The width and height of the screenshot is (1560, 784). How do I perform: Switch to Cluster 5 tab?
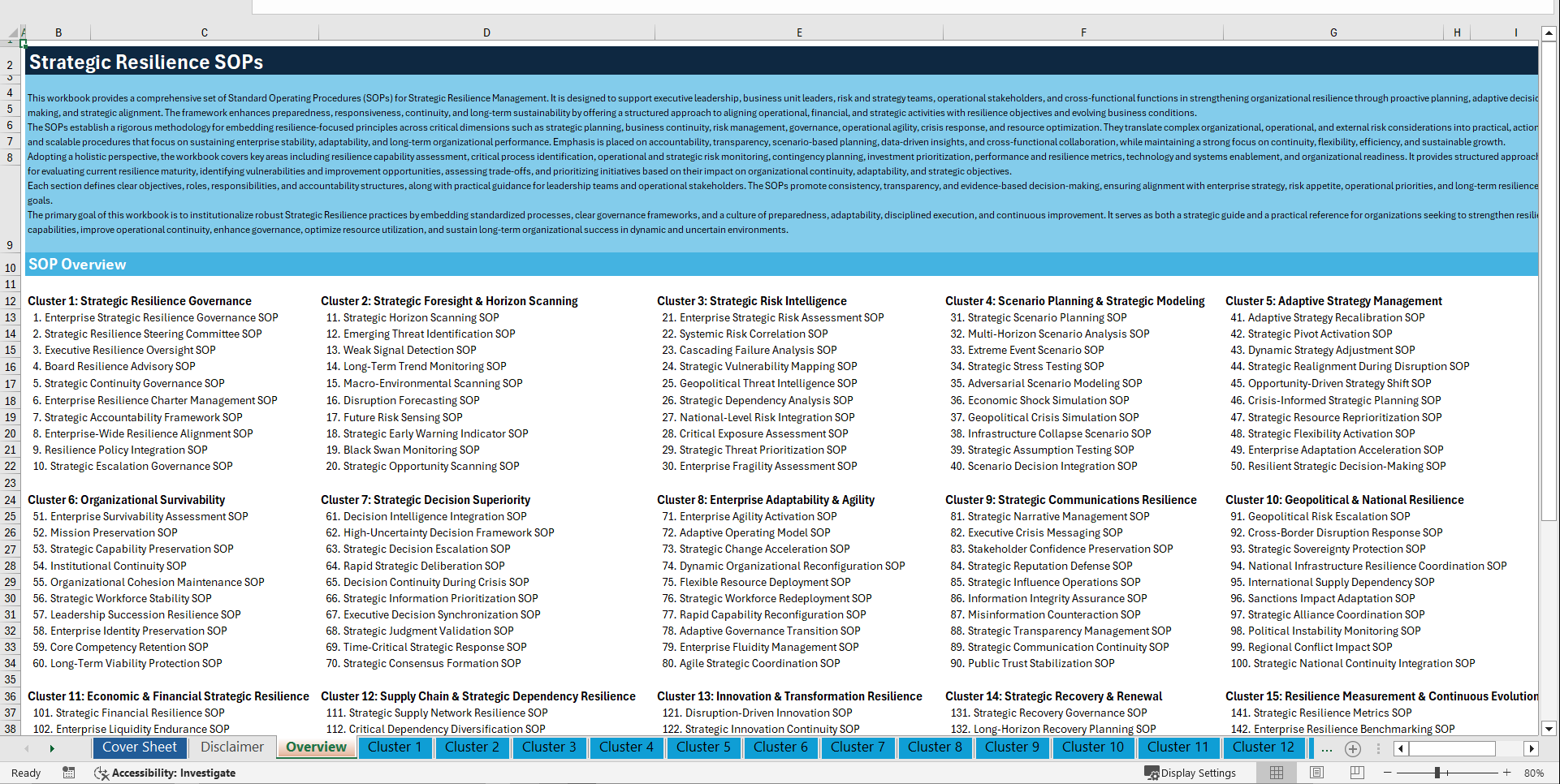[x=703, y=747]
